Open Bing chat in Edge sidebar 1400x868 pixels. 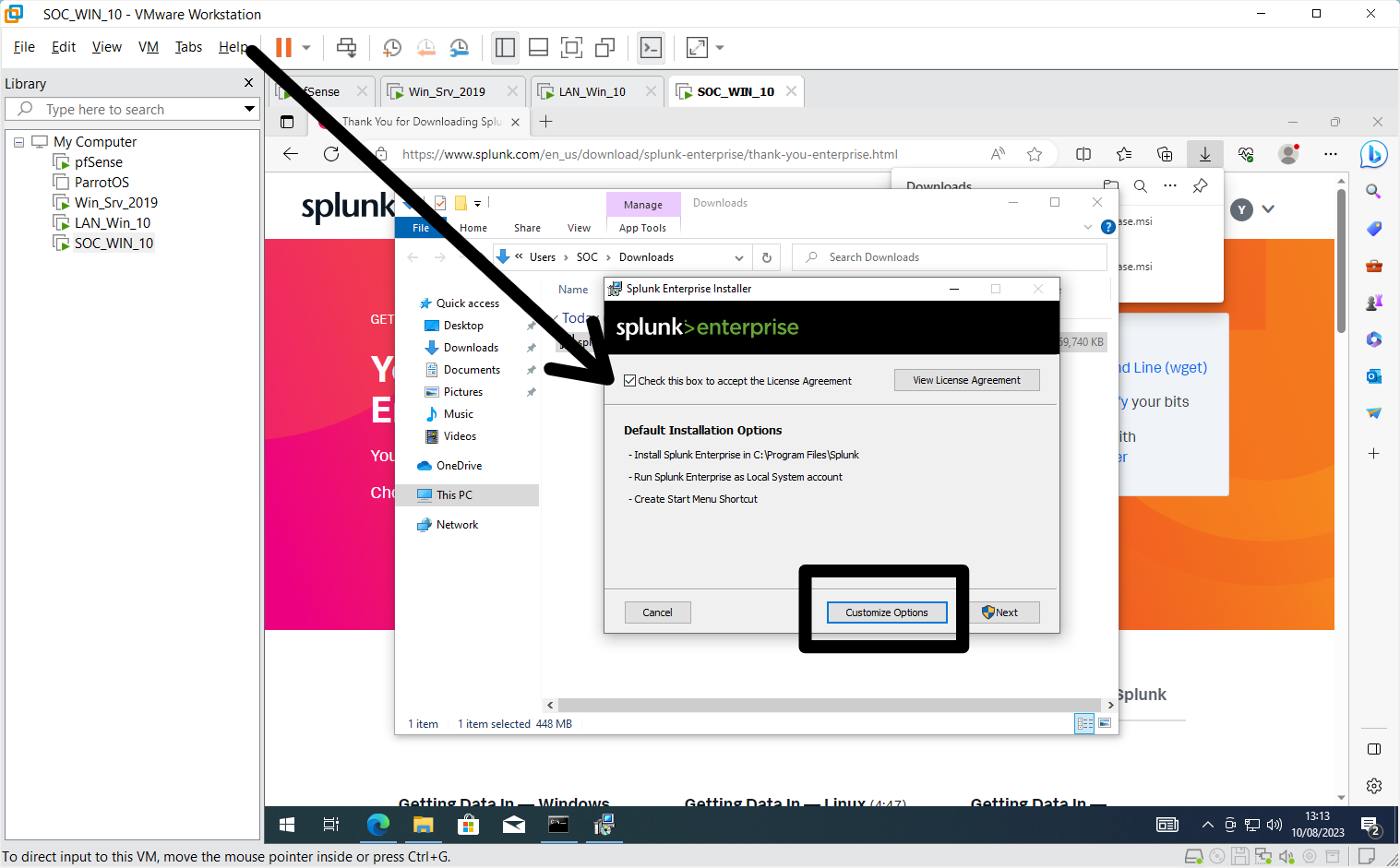coord(1373,154)
